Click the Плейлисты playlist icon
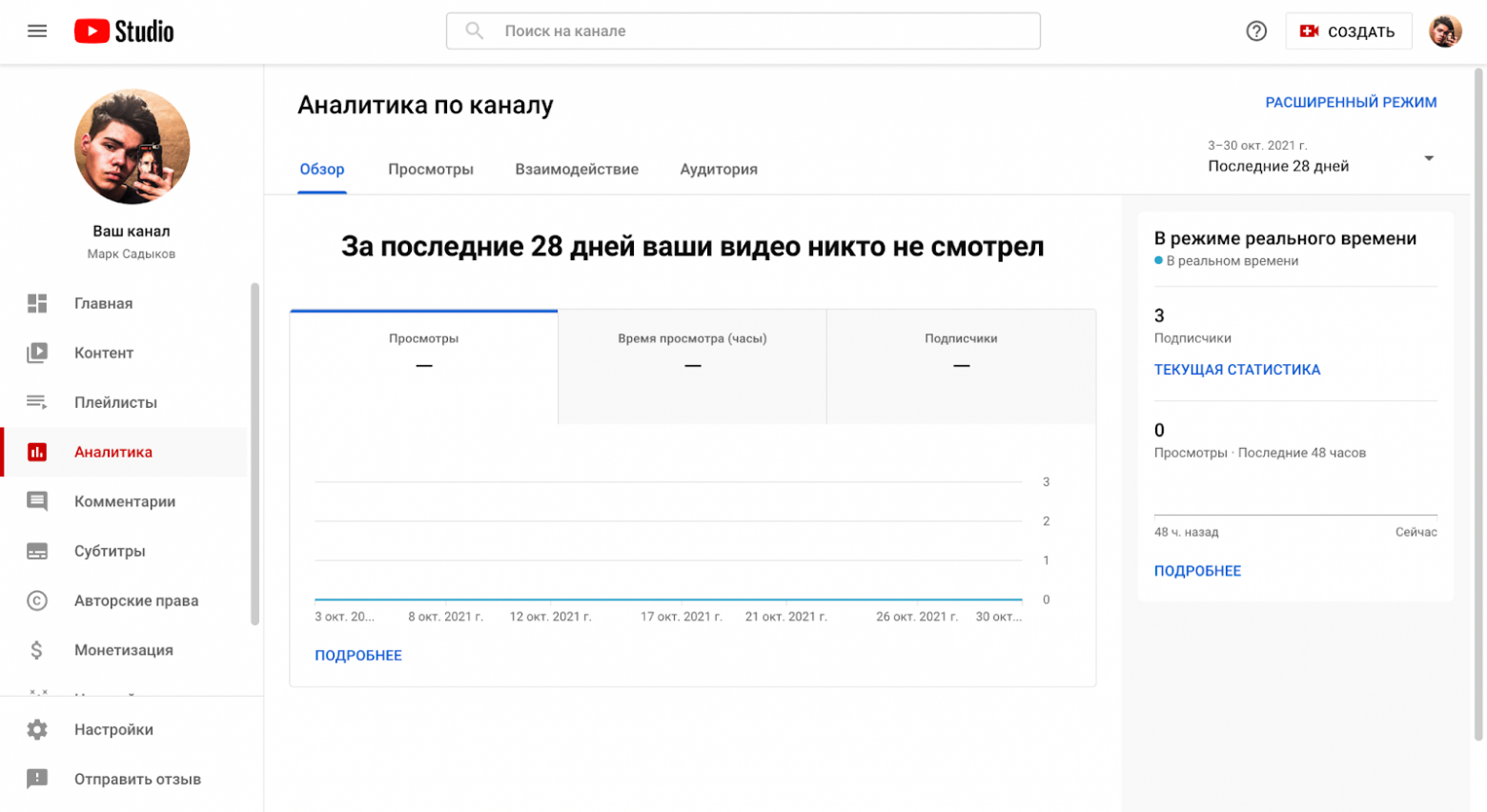1487x812 pixels. (37, 402)
